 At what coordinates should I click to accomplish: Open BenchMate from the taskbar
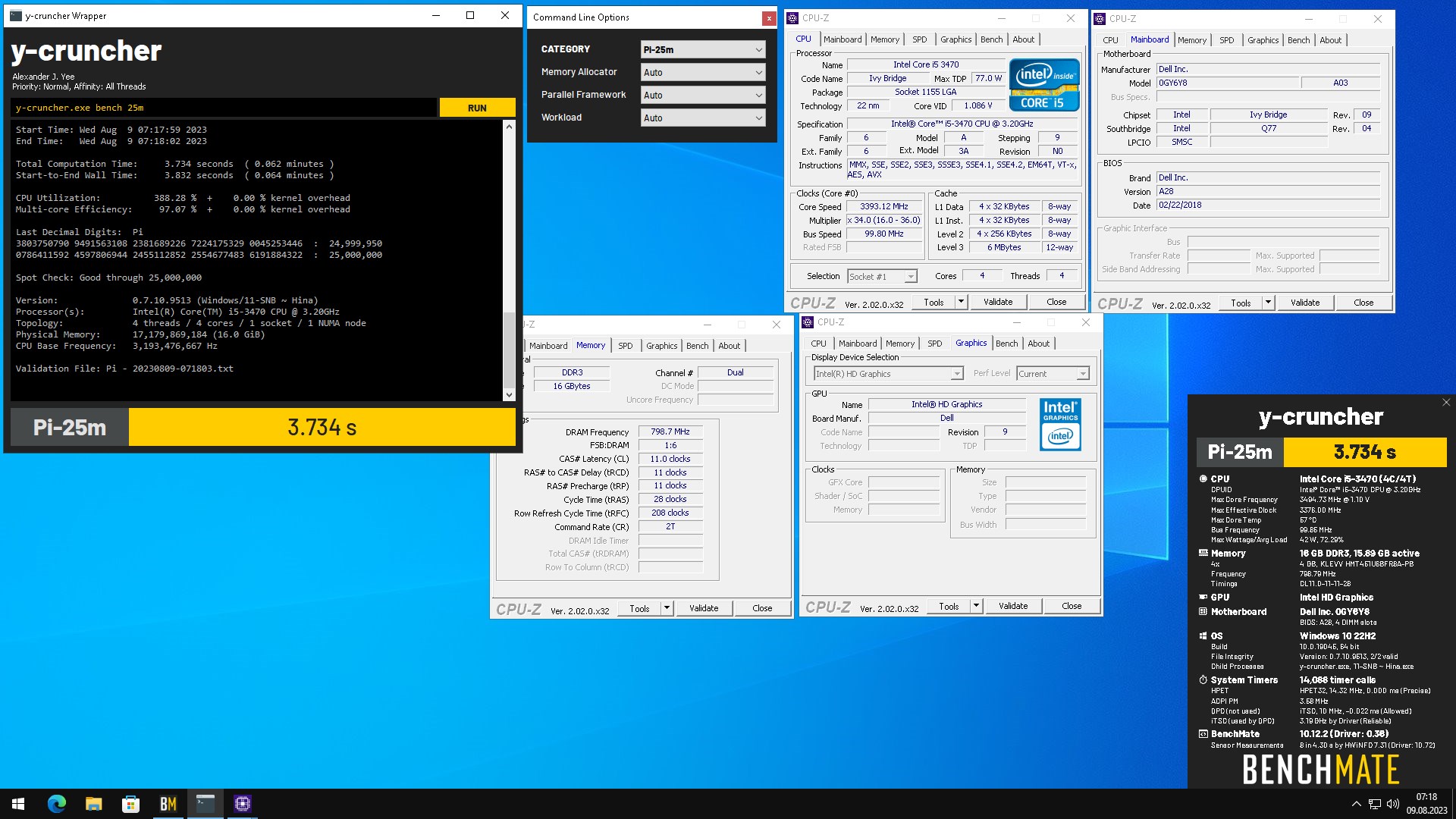point(168,804)
